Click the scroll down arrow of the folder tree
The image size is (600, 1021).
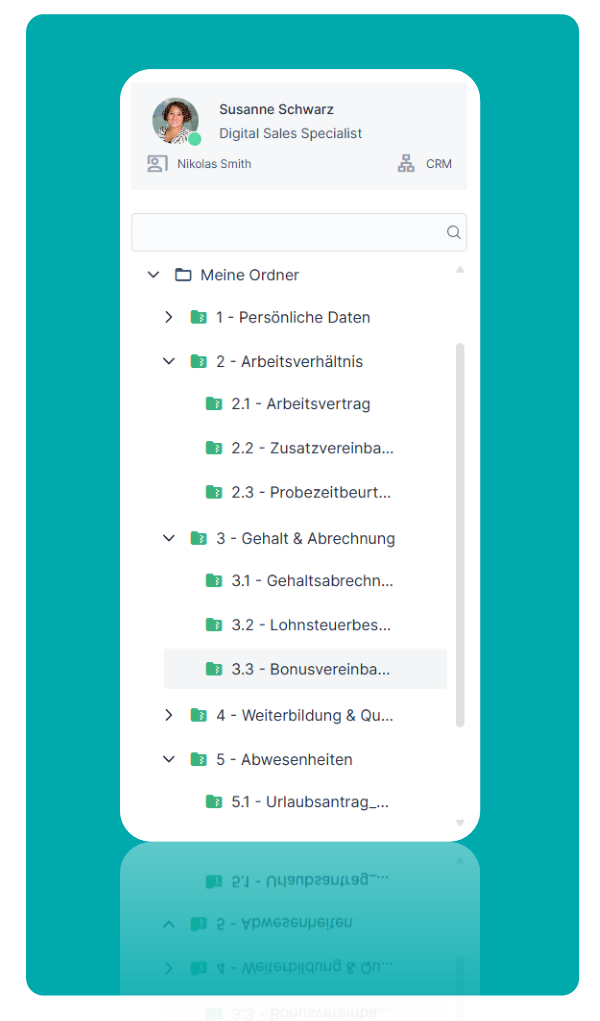(x=460, y=823)
